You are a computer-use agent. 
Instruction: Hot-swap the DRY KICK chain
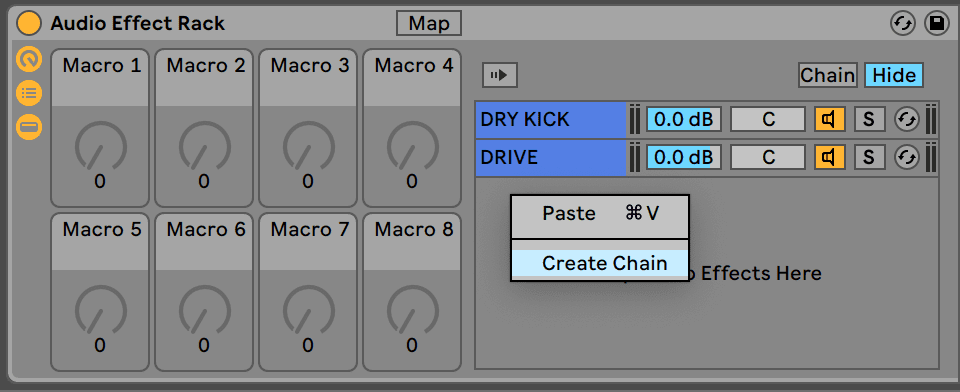[907, 119]
